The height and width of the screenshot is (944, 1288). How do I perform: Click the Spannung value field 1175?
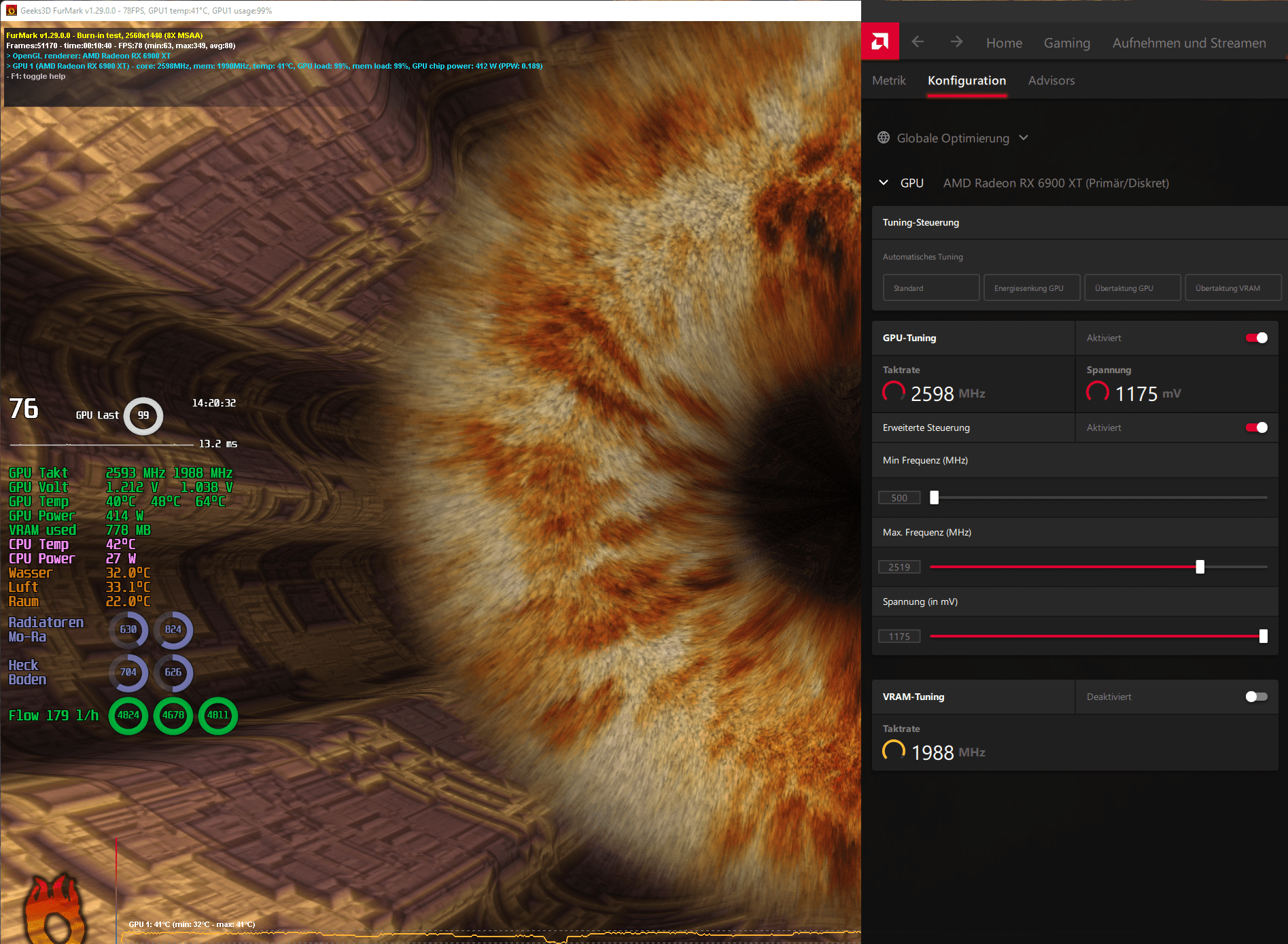(x=899, y=636)
